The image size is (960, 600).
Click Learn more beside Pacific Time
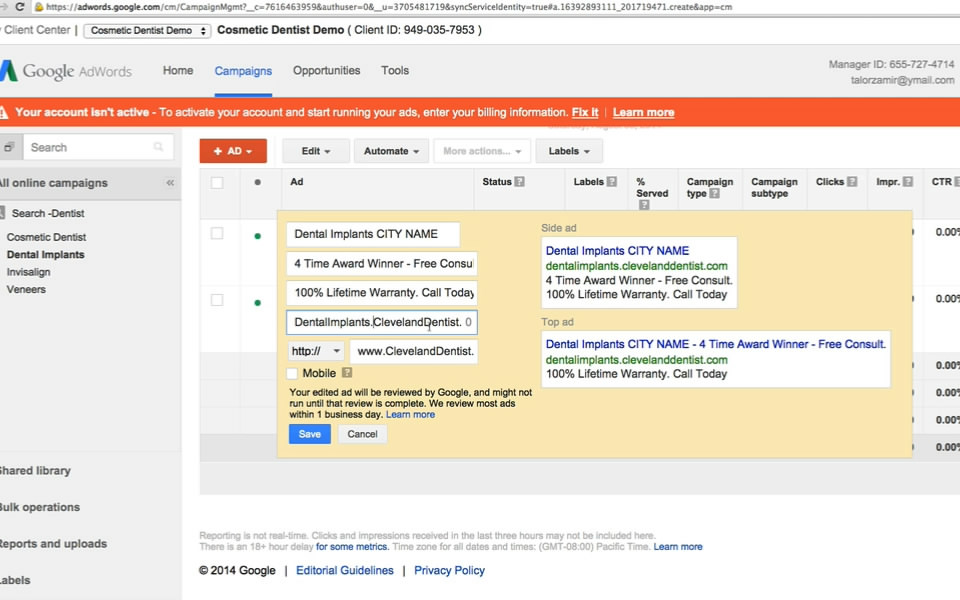pos(678,547)
